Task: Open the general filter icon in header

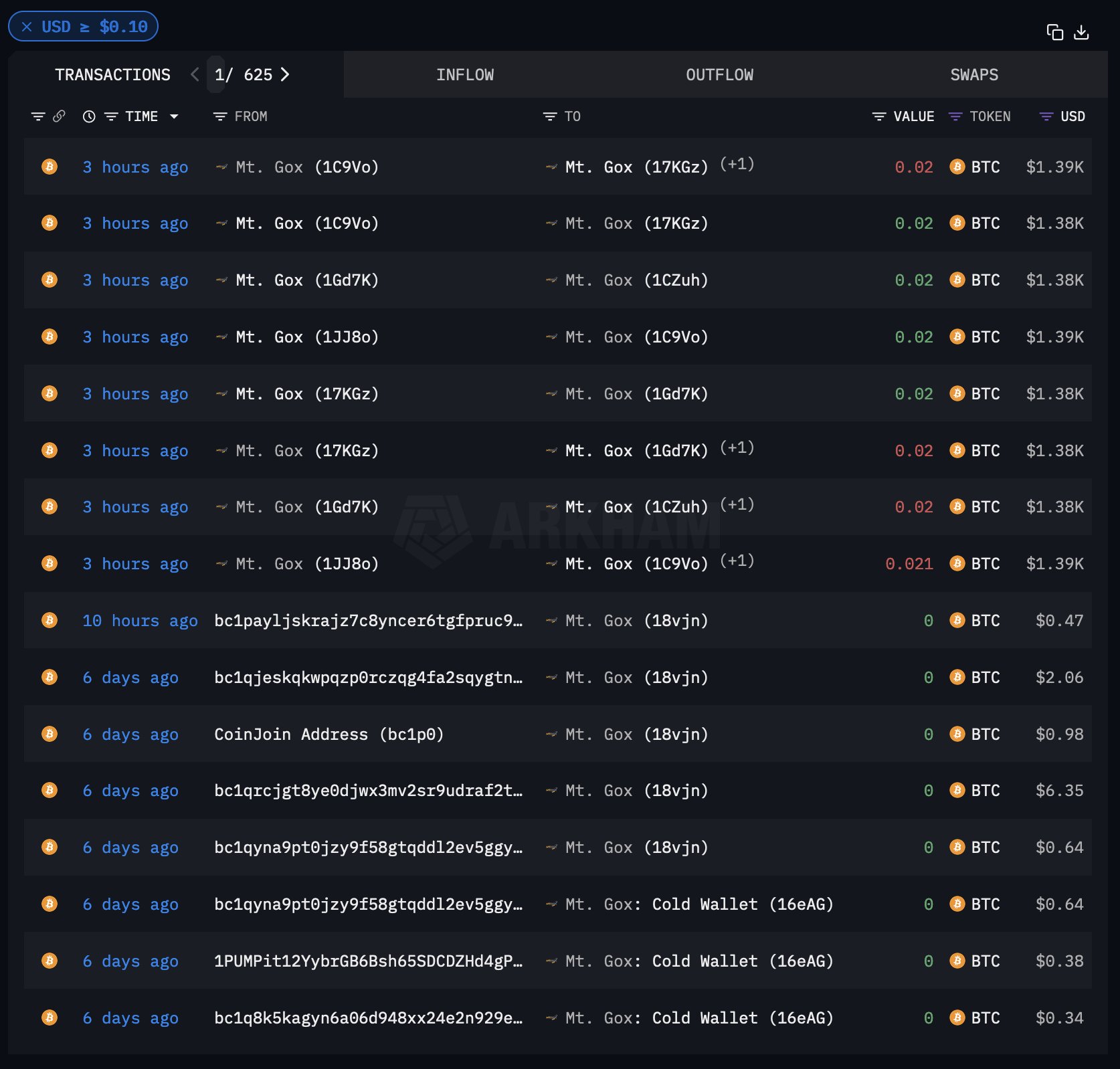Action: coord(38,116)
